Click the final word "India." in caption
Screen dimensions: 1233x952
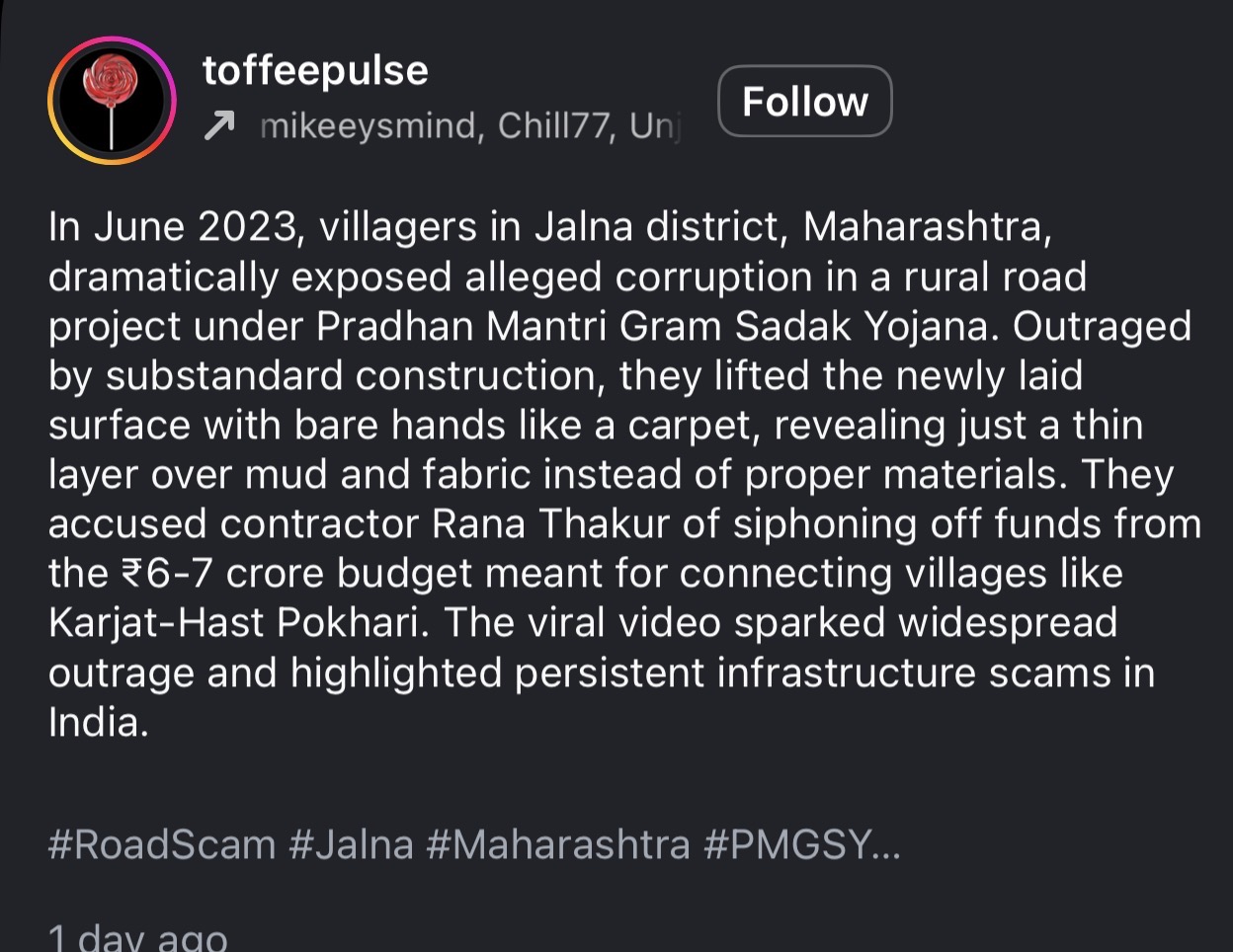tap(98, 723)
